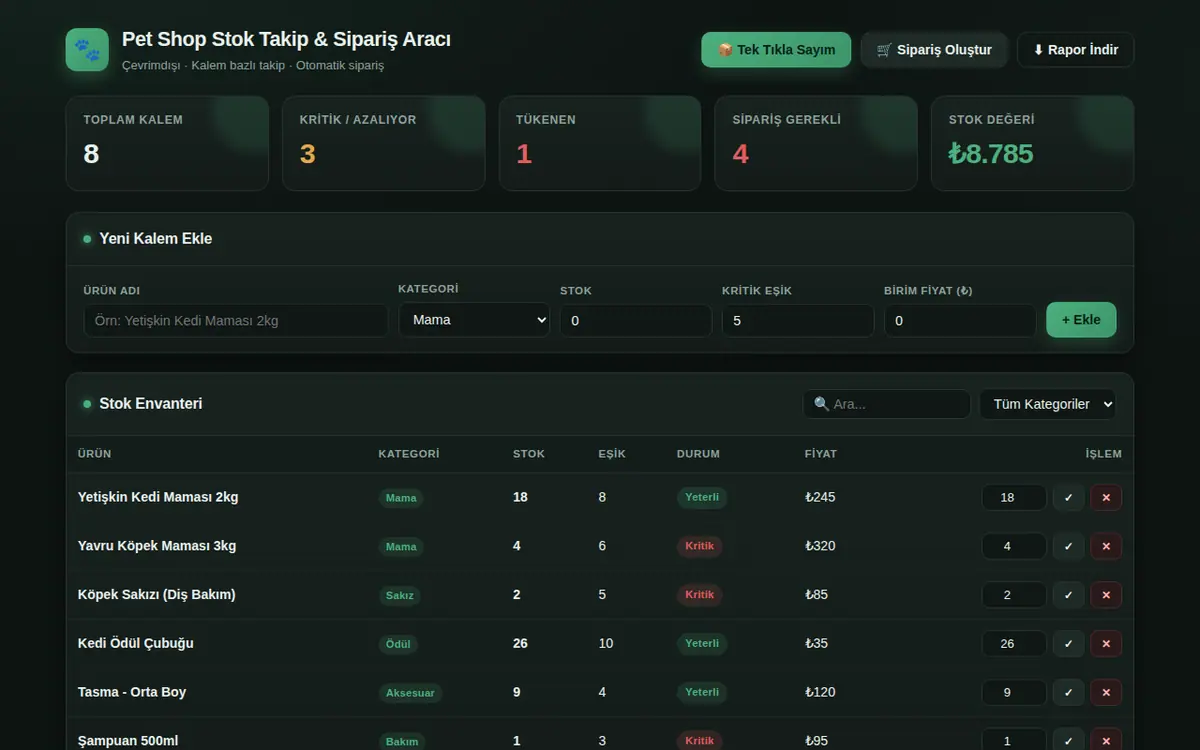Image resolution: width=1200 pixels, height=750 pixels.
Task: Click the Stok field in new item form
Action: 636,321
